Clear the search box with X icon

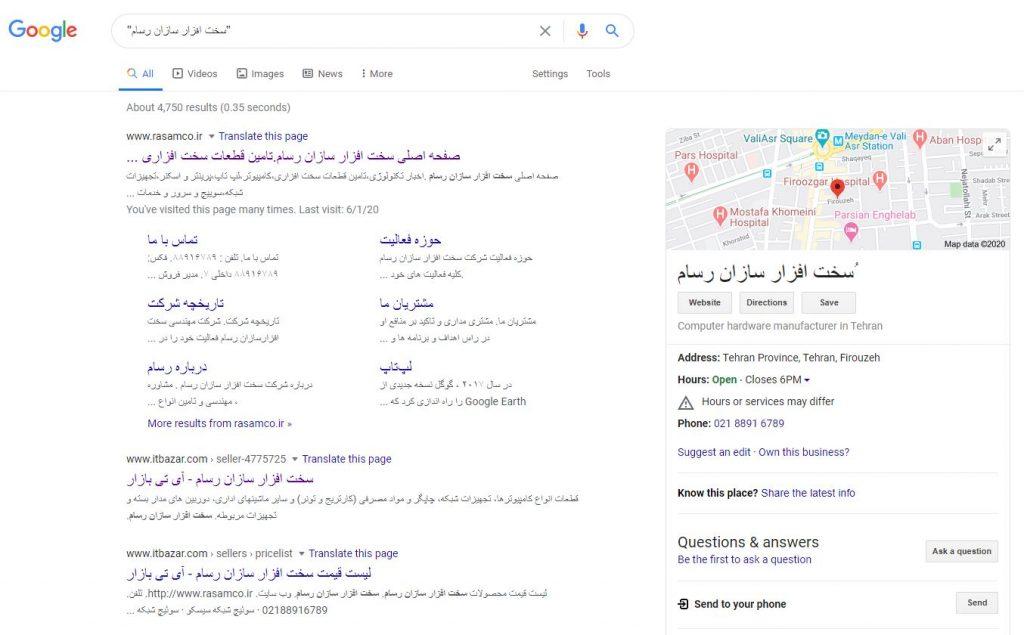click(545, 31)
